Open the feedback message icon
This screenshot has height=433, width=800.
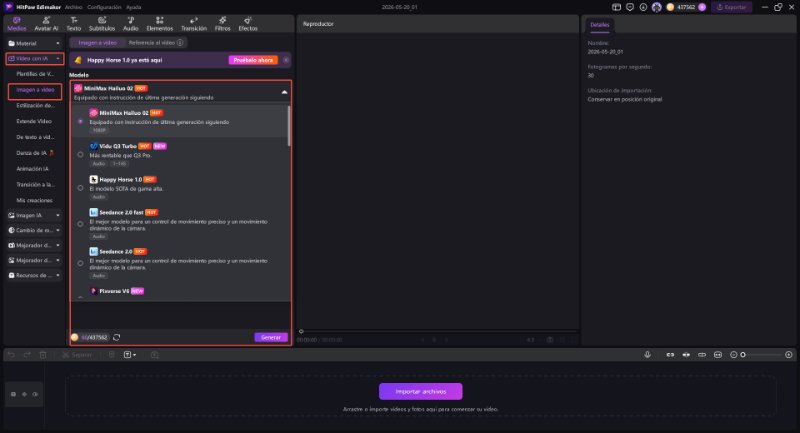coord(630,7)
